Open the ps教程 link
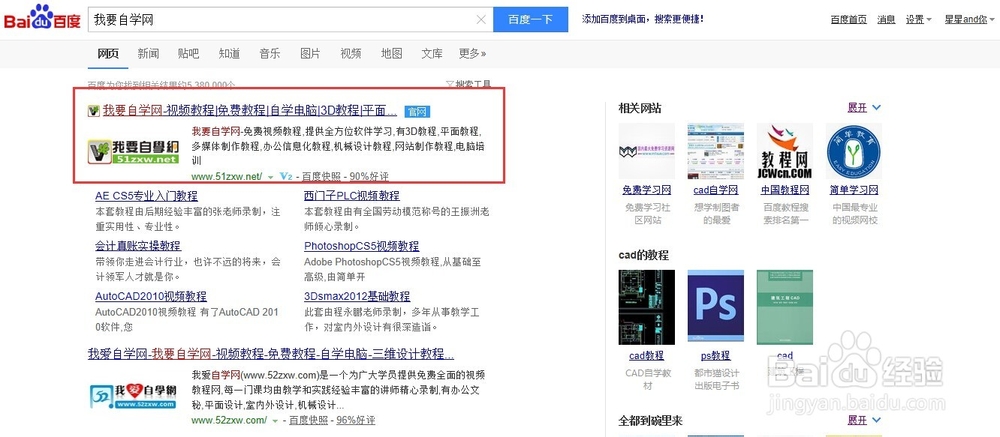This screenshot has height=437, width=1000. (x=716, y=356)
